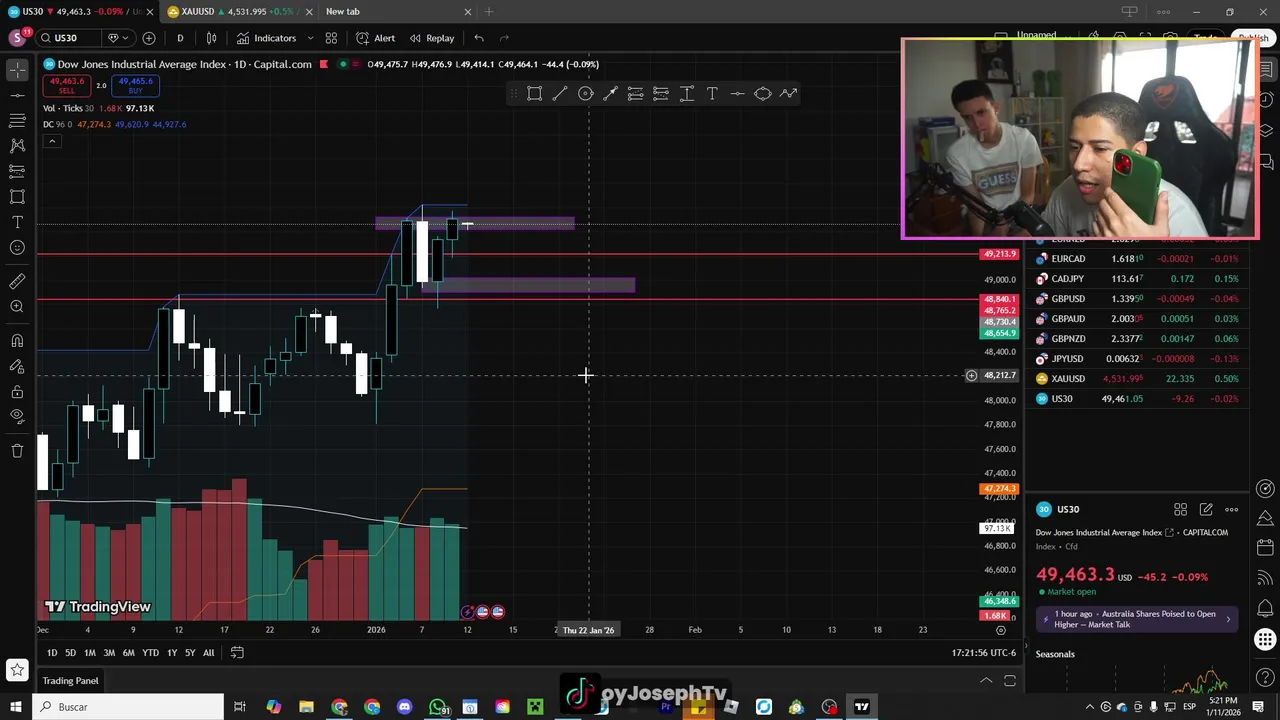Image resolution: width=1280 pixels, height=720 pixels.
Task: Pick path polyline tool from floating toolbar
Action: [788, 94]
